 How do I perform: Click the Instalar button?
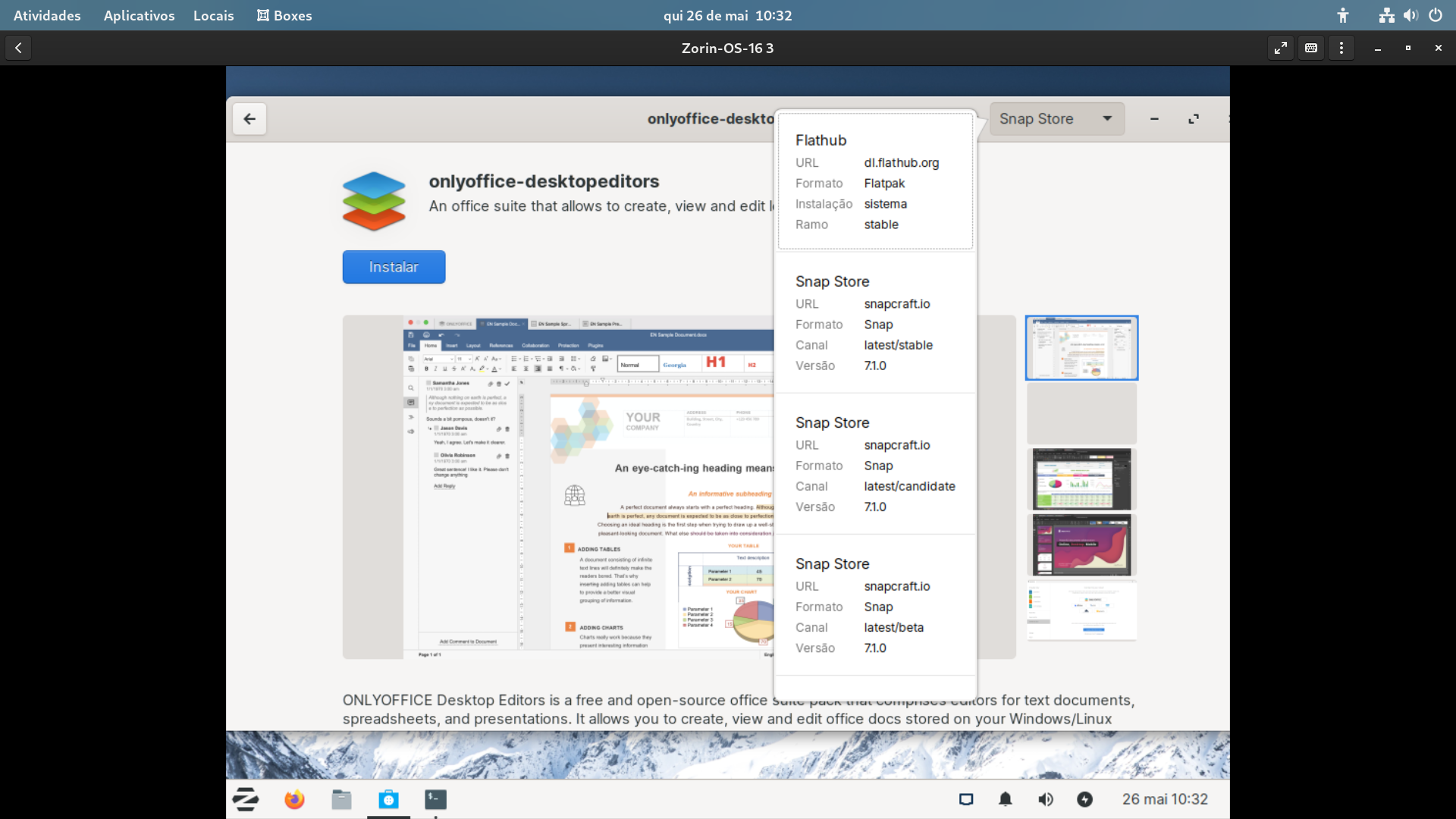point(394,267)
